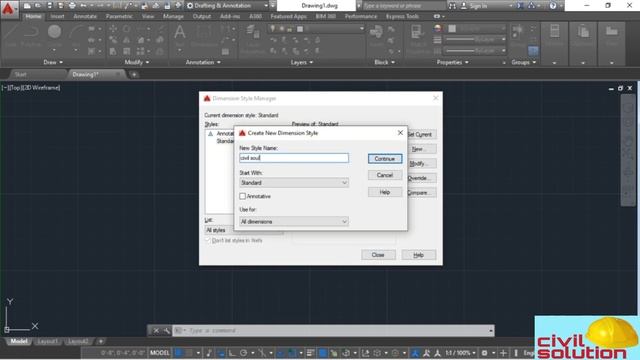This screenshot has width=640, height=360.
Task: Click Compare button in Dimension Style Manager
Action: click(421, 193)
